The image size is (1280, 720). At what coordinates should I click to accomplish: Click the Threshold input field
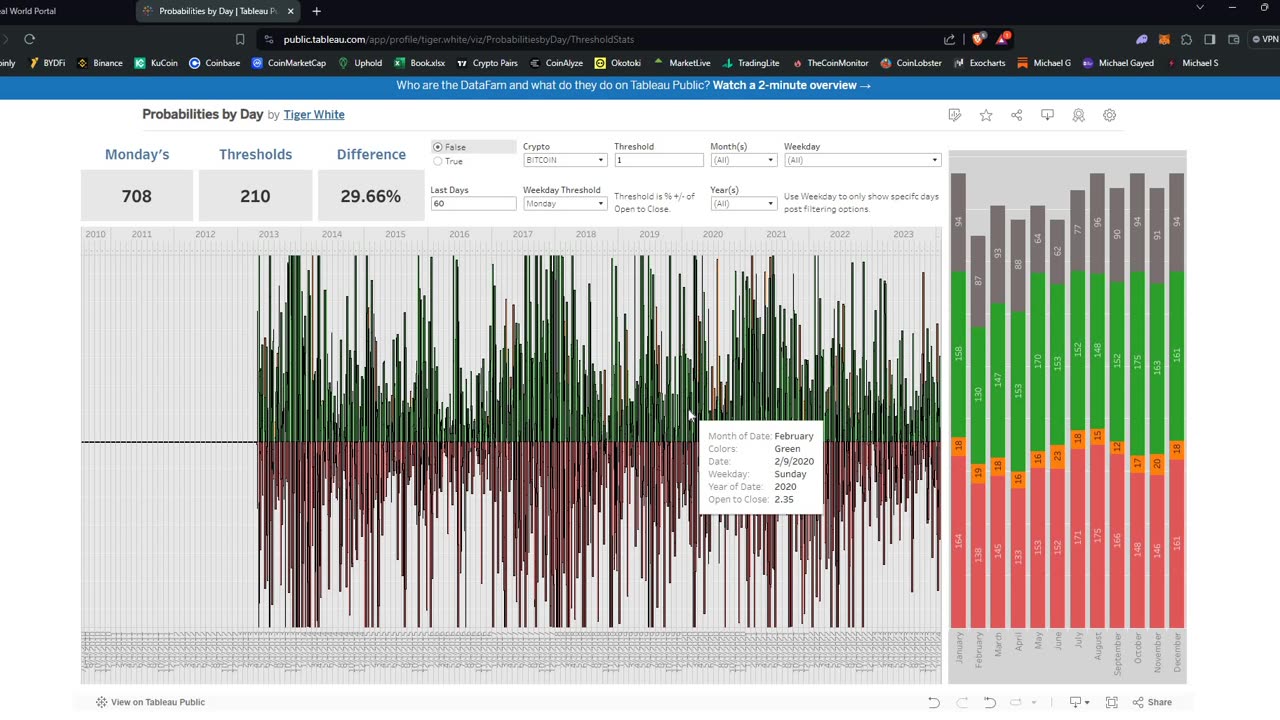tap(659, 160)
